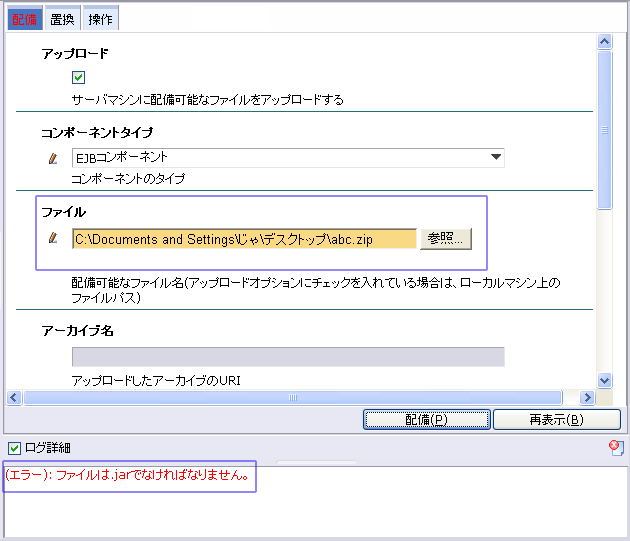This screenshot has height=541, width=630.
Task: Toggle the ログ詳細 checkbox
Action: coord(14,448)
